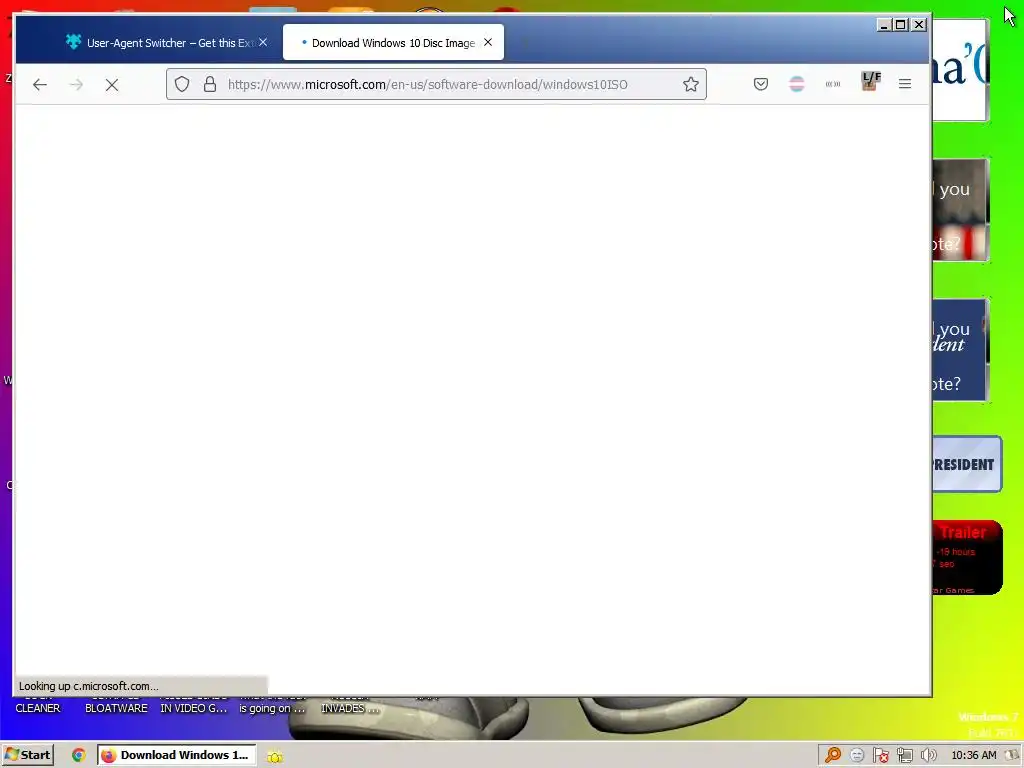
Task: Close the User-Agent Switcher tab
Action: click(x=263, y=42)
